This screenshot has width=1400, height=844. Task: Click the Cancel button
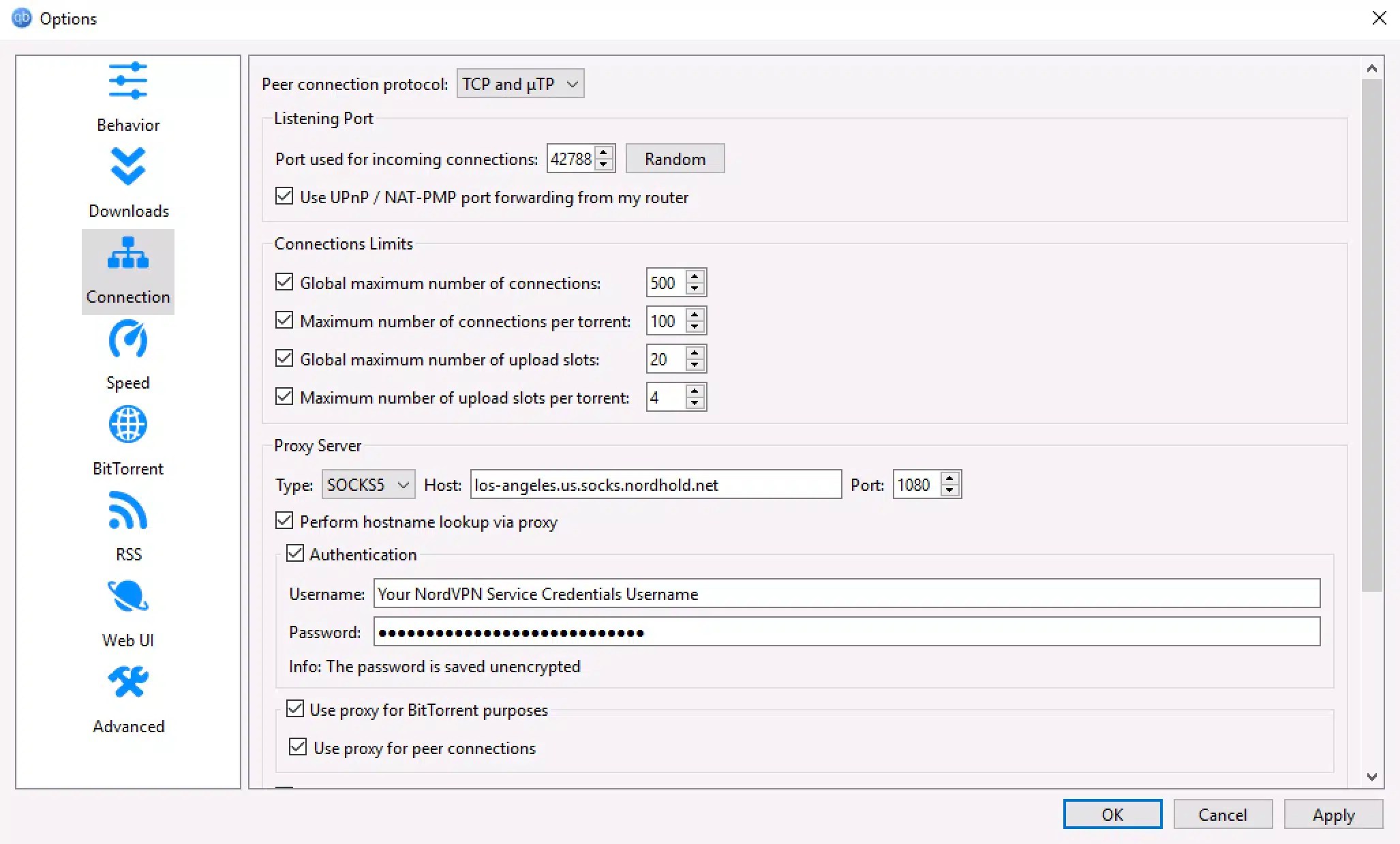coord(1222,815)
